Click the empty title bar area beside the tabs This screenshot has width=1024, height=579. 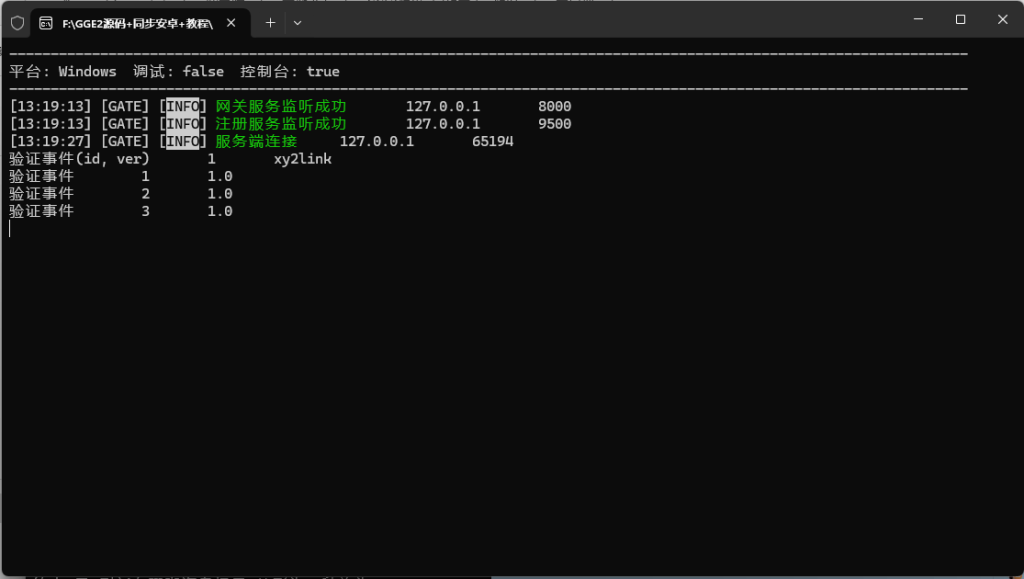[x=600, y=20]
